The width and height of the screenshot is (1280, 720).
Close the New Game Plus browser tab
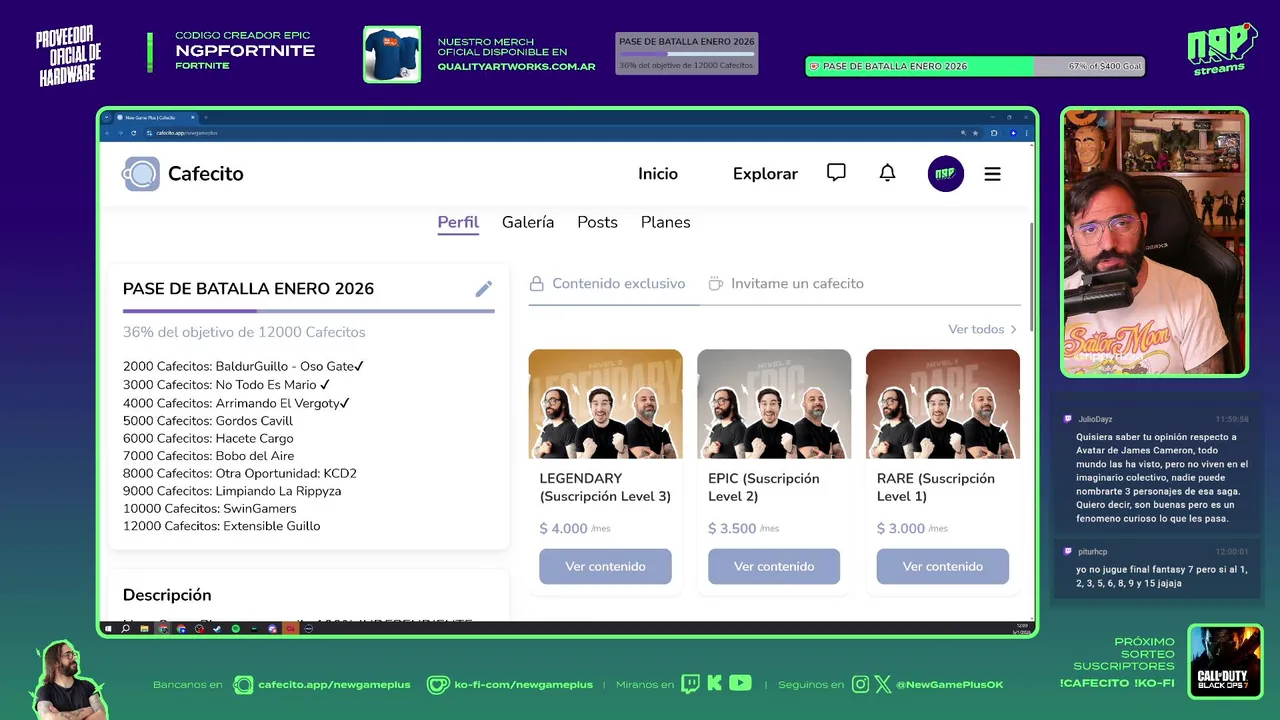[x=193, y=117]
